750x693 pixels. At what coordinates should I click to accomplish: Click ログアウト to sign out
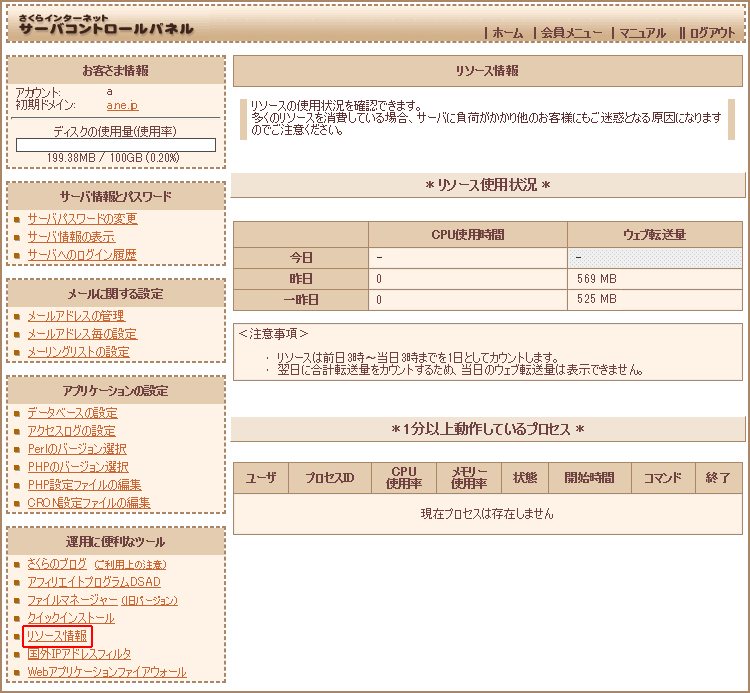click(x=712, y=33)
